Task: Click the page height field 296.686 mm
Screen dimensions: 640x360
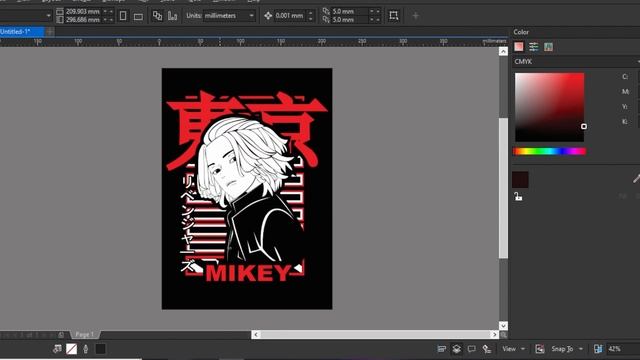Action: [83, 20]
